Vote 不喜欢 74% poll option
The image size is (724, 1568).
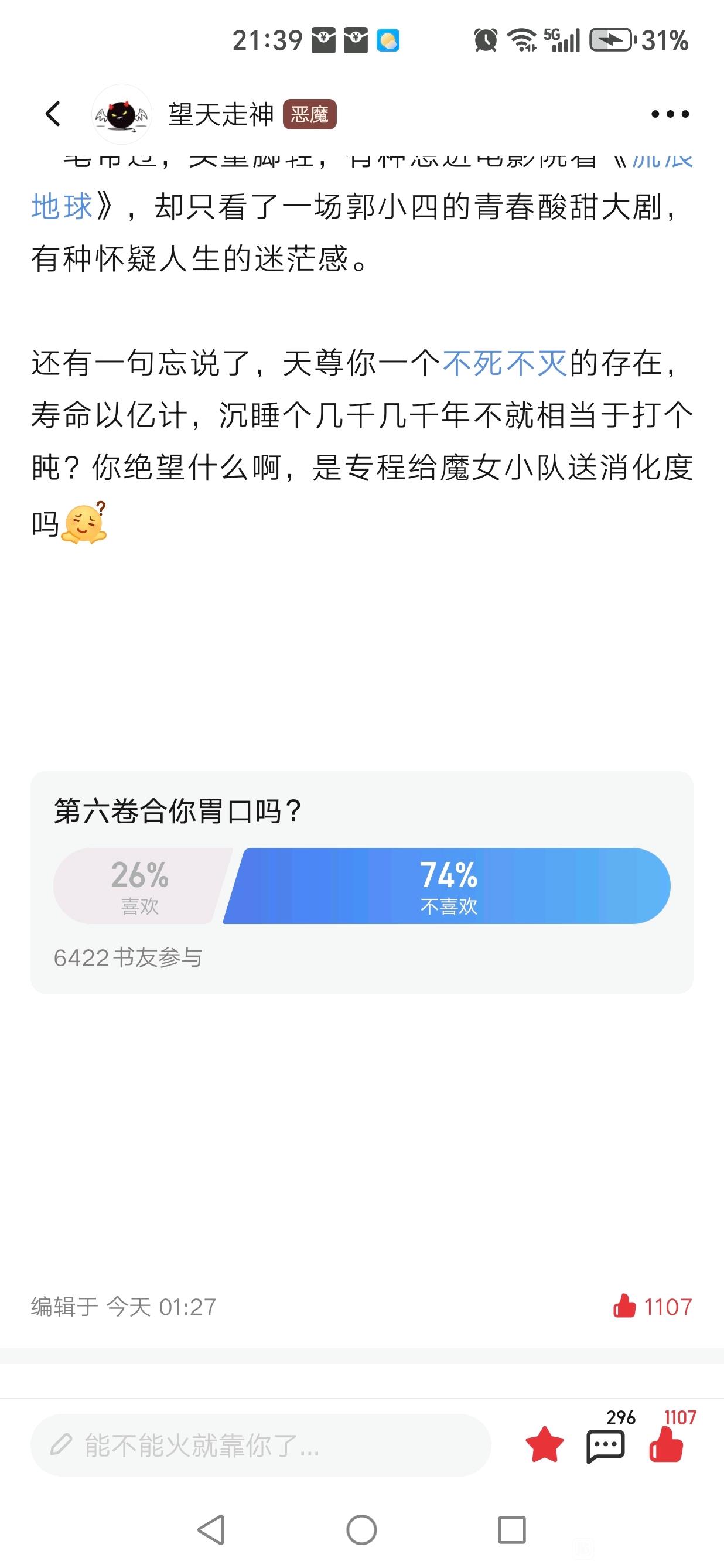447,885
